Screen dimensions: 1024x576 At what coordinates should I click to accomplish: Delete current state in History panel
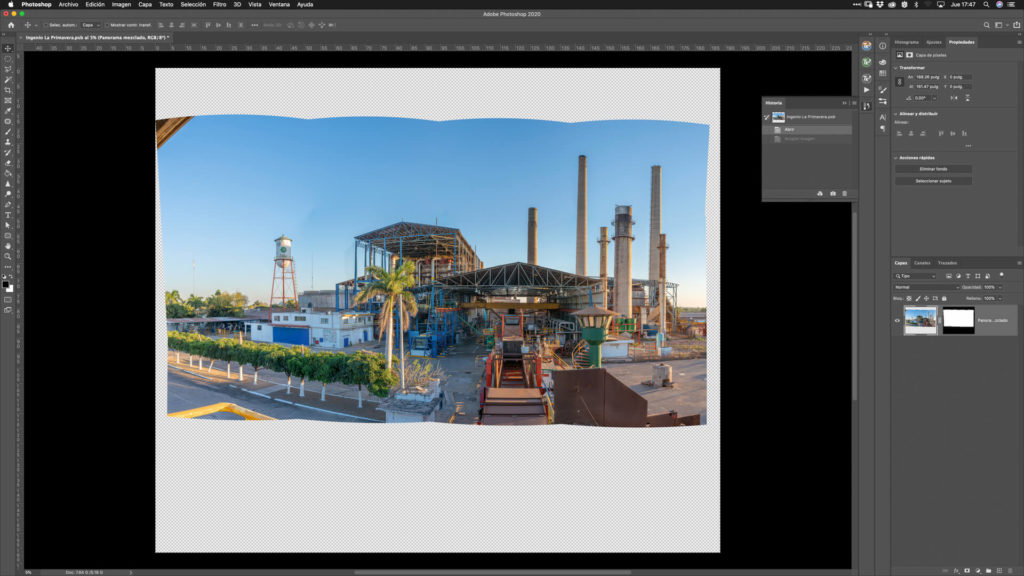(x=844, y=193)
